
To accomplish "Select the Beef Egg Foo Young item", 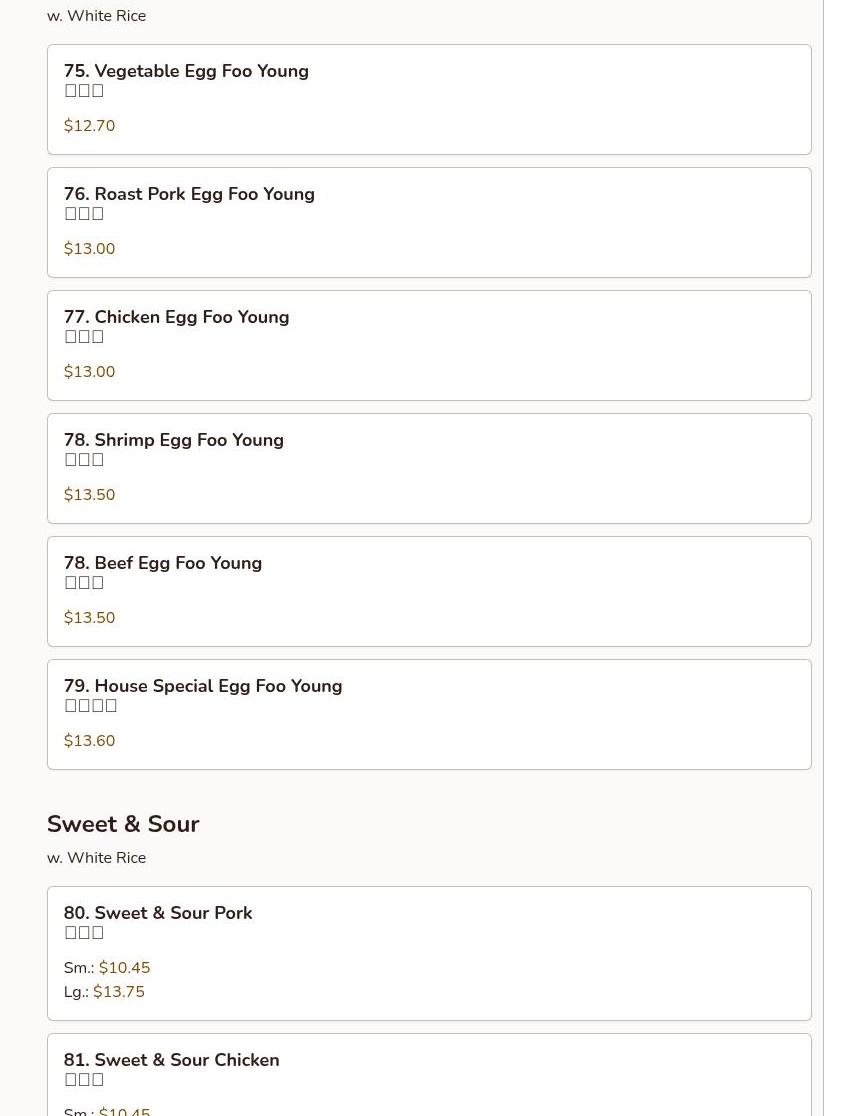I will [162, 563].
